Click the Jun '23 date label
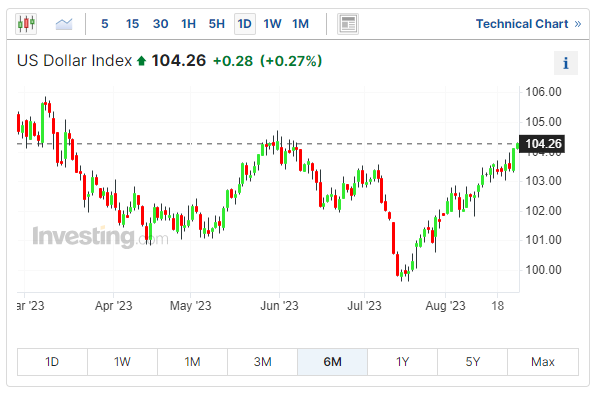This screenshot has width=593, height=394. tap(279, 306)
